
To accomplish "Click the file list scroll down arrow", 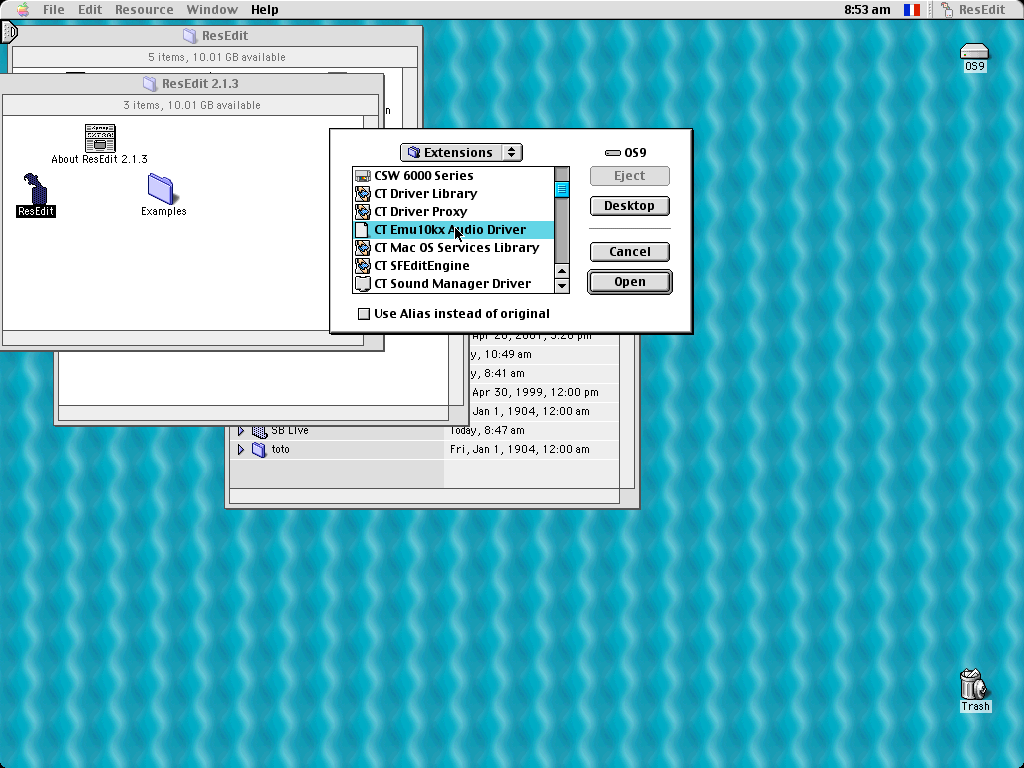I will (x=562, y=285).
